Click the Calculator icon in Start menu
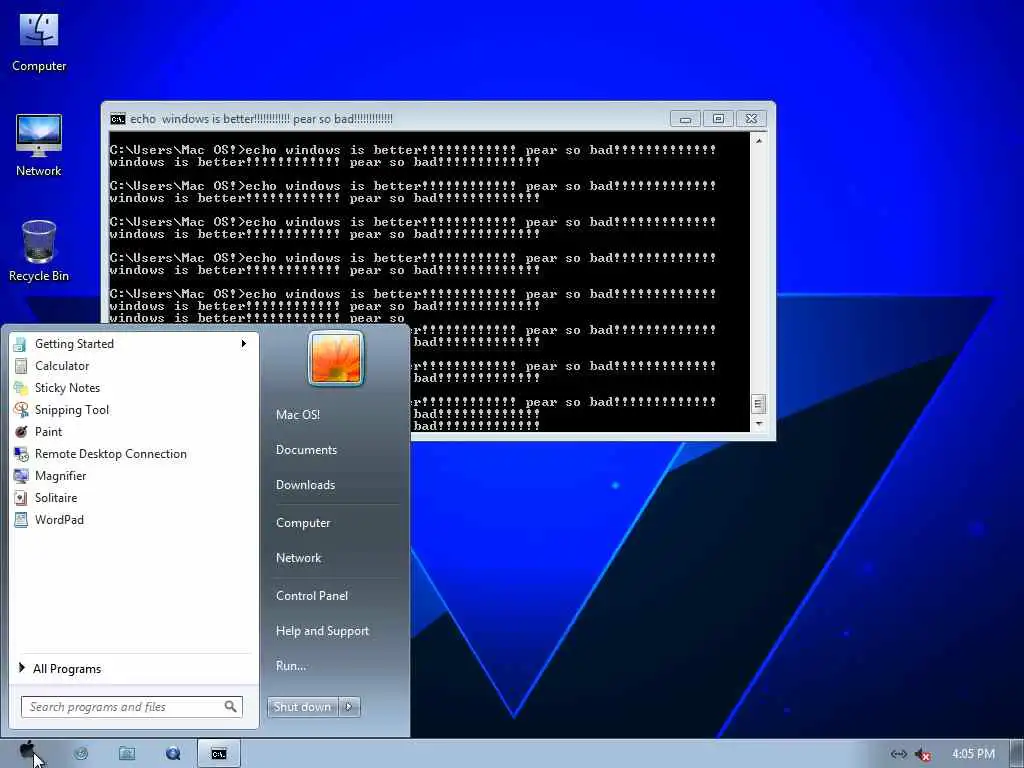This screenshot has height=768, width=1024. [21, 366]
